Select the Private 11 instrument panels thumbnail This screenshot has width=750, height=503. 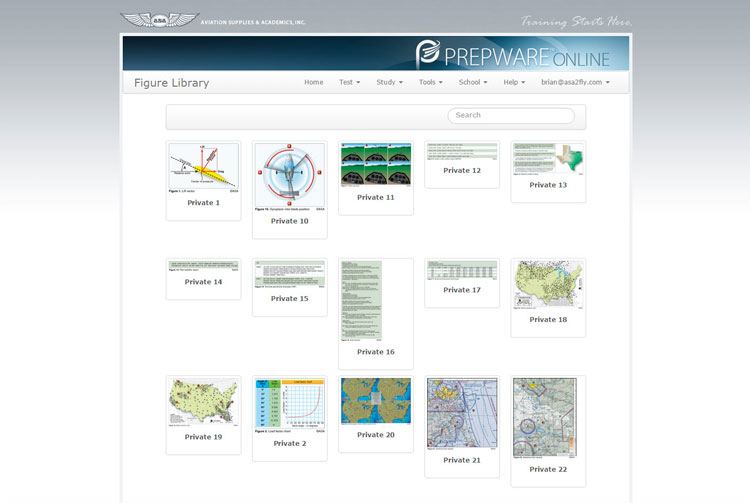pyautogui.click(x=375, y=164)
